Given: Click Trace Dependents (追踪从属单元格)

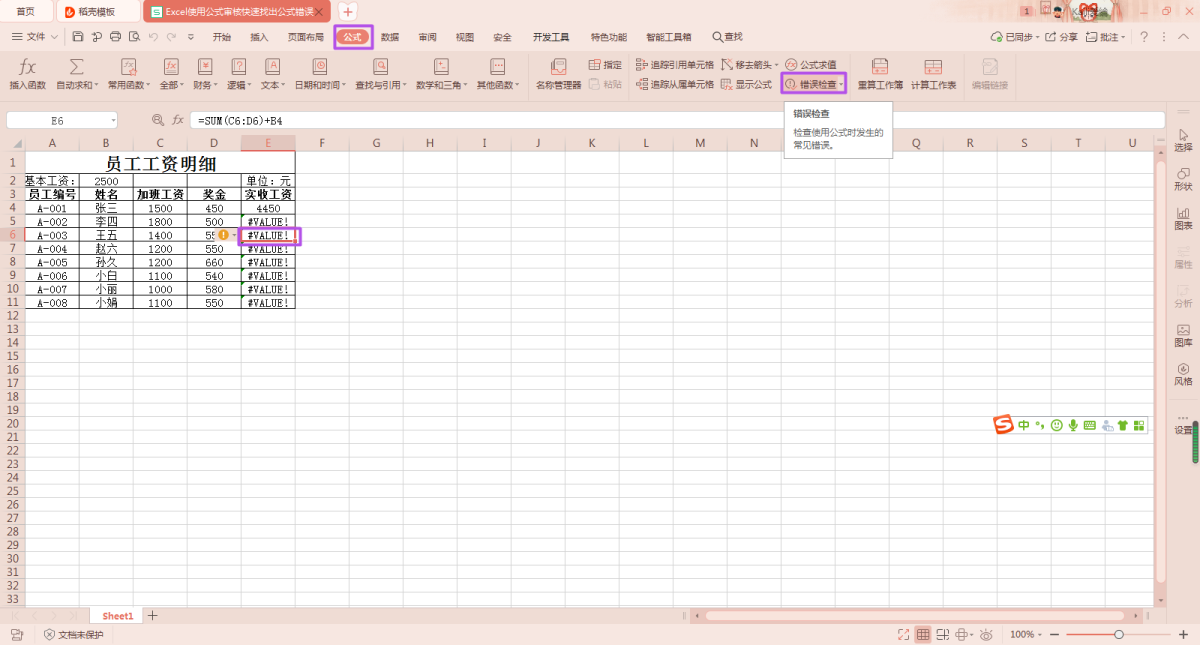Looking at the screenshot, I should [x=675, y=85].
